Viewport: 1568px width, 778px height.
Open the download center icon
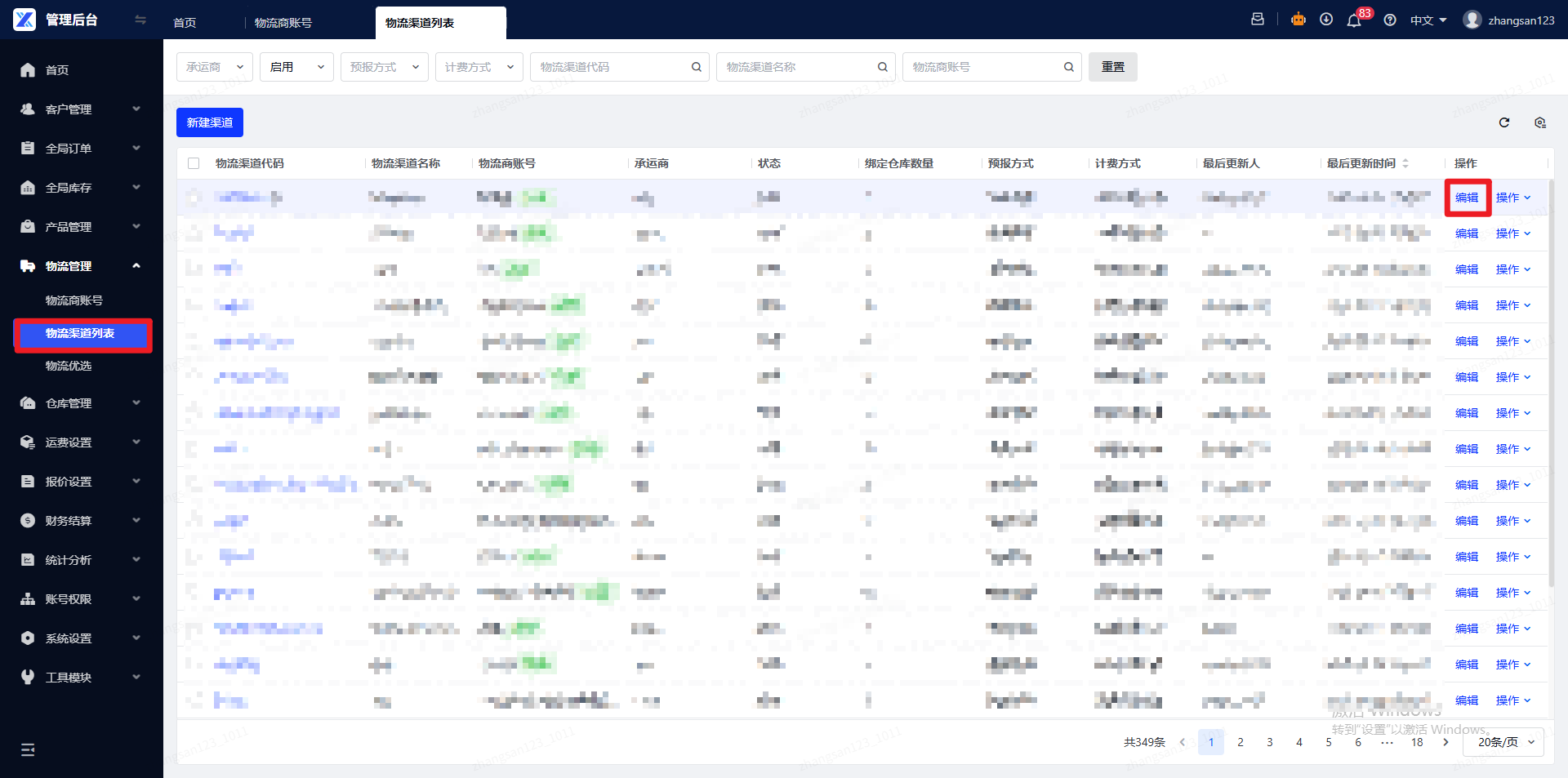[1326, 20]
